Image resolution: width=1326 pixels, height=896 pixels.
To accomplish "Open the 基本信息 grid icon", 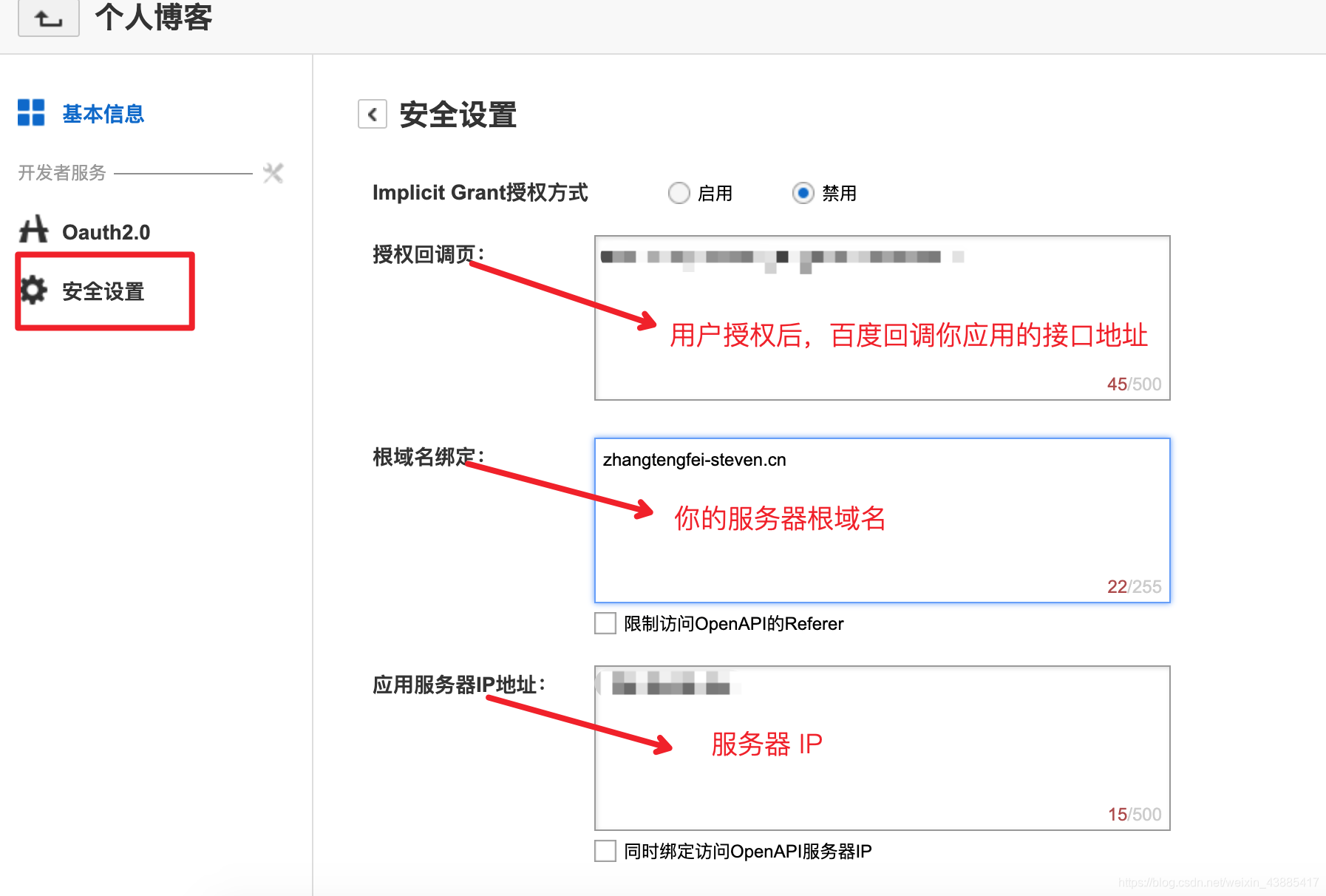I will point(31,113).
